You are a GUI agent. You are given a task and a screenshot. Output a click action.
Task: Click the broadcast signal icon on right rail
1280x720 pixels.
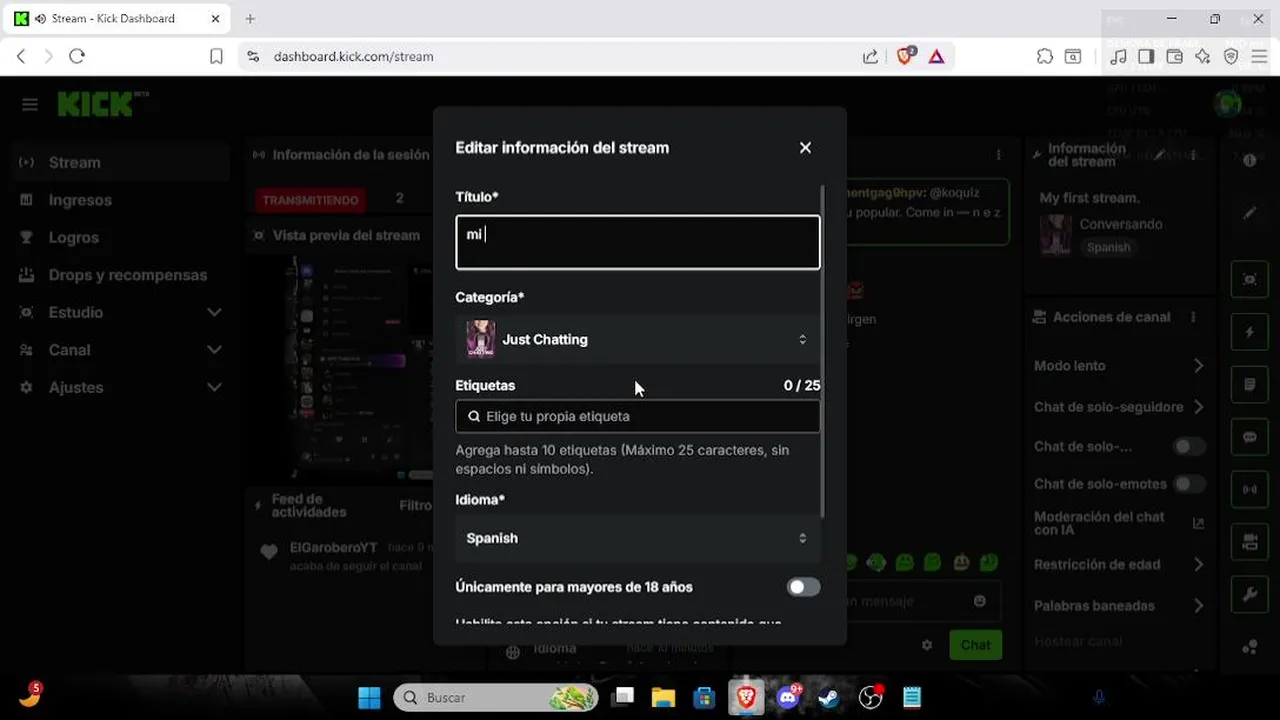(x=1250, y=489)
